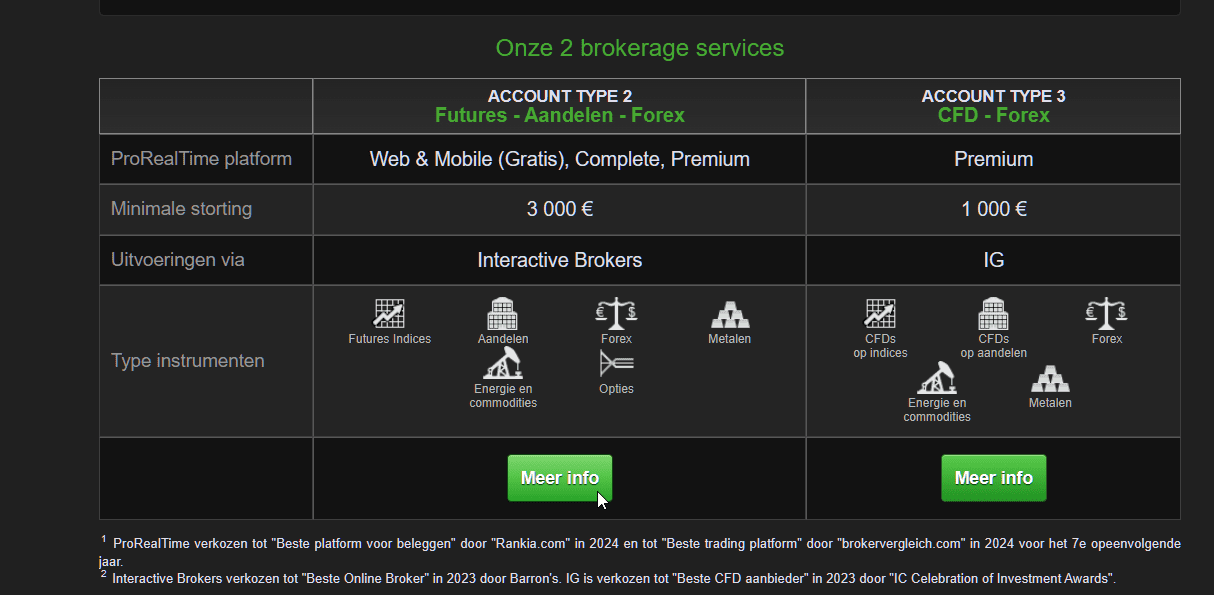Open Meer info for CFD - Forex account
1214x595 pixels.
(993, 478)
